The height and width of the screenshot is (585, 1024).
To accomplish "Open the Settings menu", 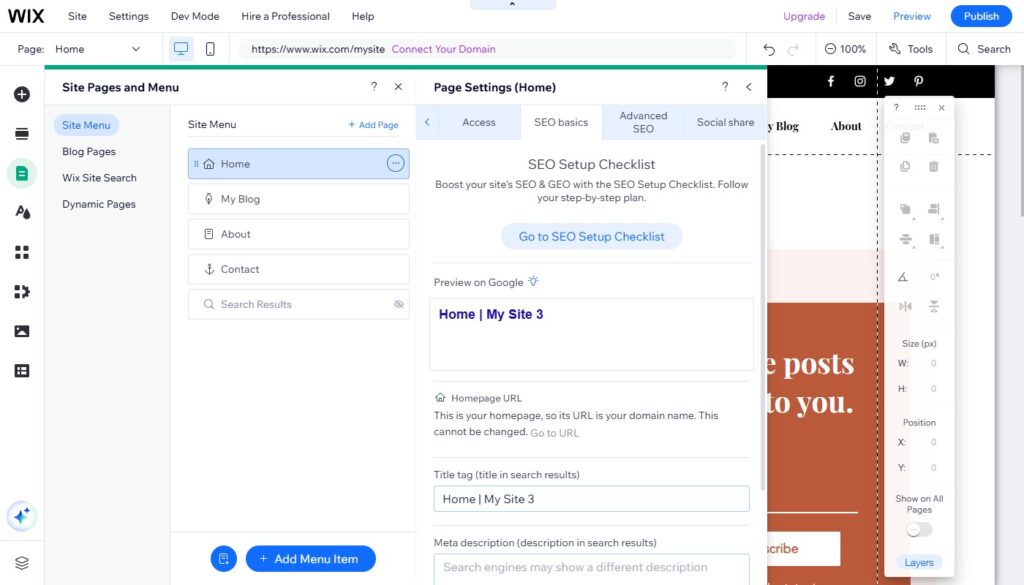I will (x=129, y=16).
